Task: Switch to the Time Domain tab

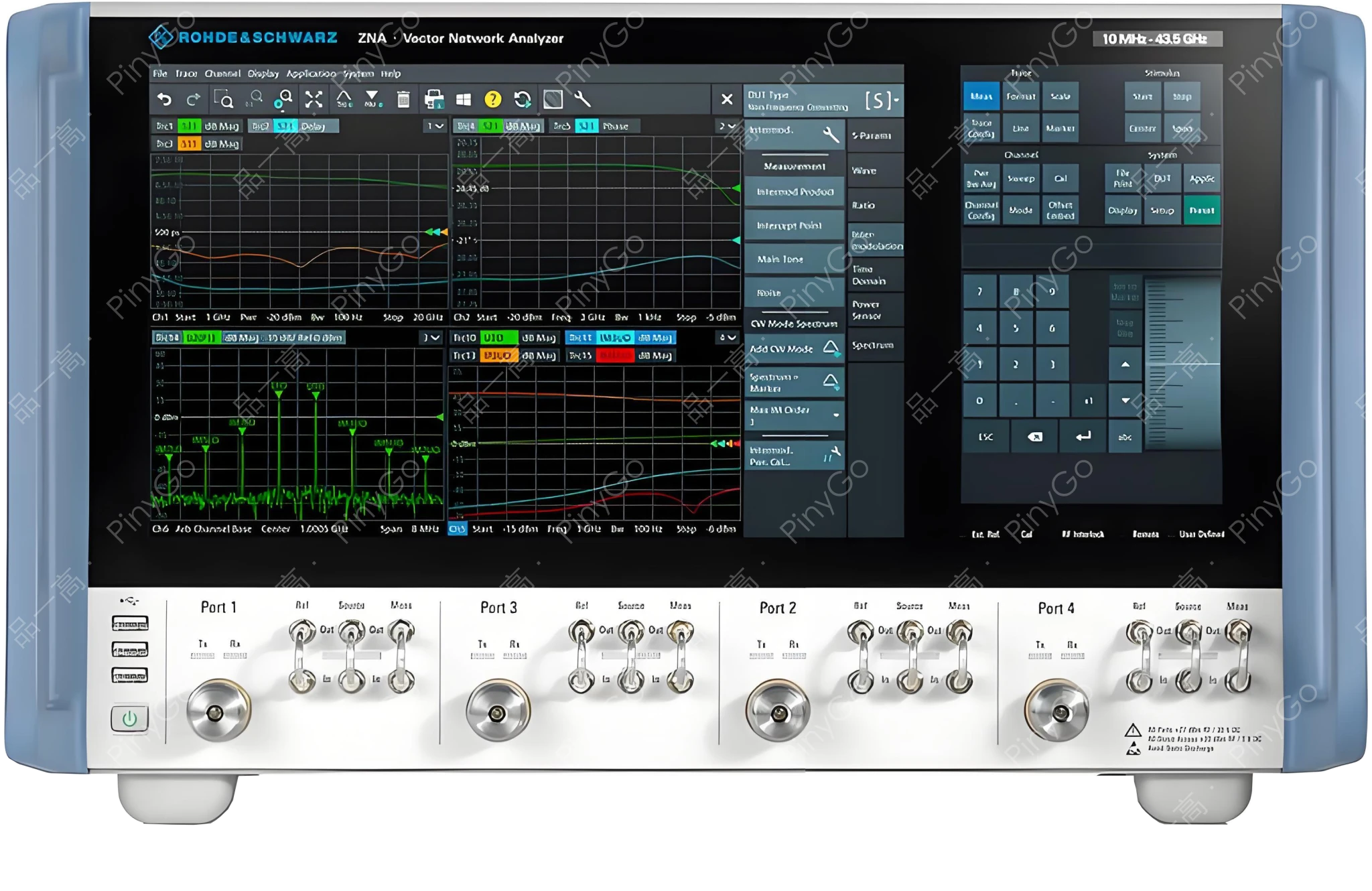Action: 874,275
